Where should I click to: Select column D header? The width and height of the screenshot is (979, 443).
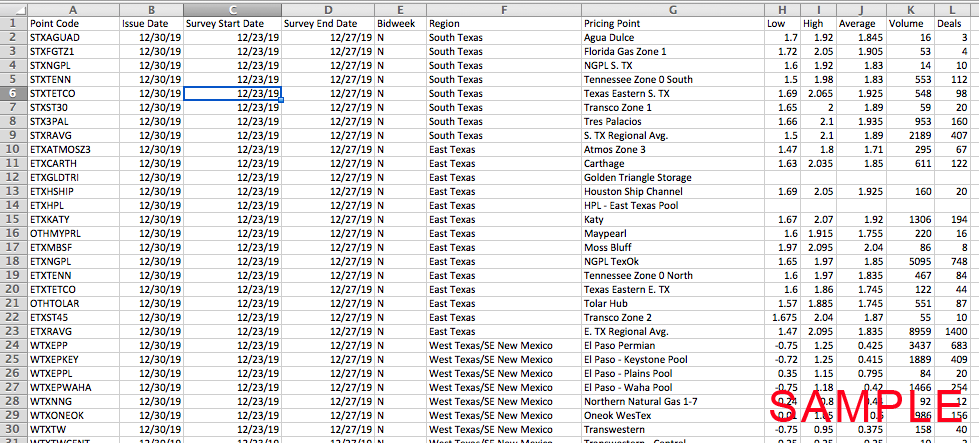328,10
